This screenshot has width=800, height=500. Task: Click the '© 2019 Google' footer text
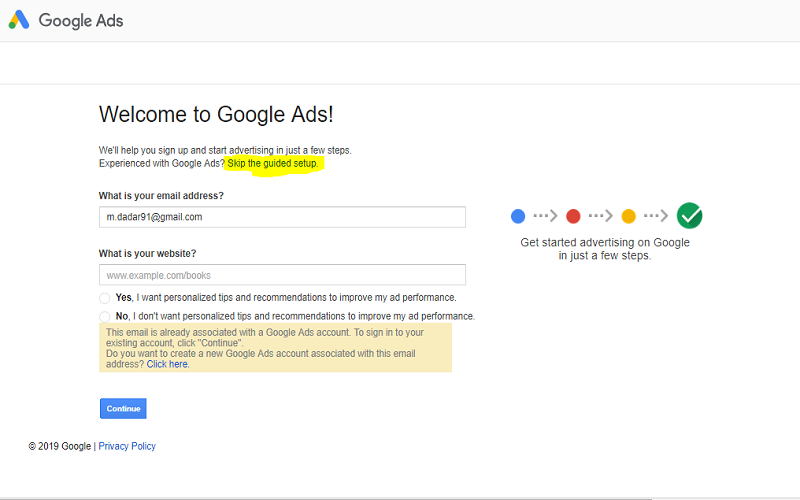(60, 446)
